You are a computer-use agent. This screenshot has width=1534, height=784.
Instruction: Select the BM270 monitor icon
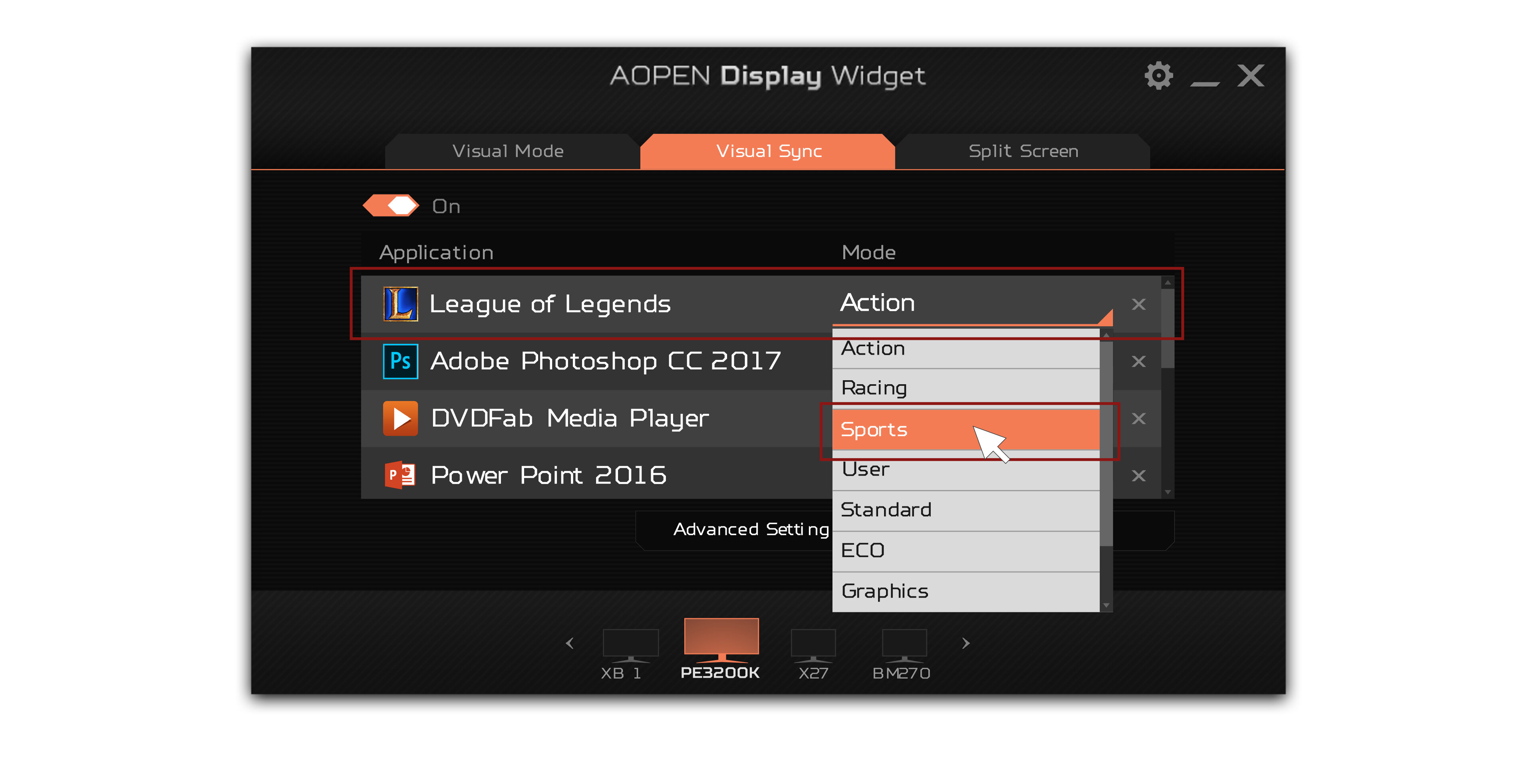click(x=904, y=645)
